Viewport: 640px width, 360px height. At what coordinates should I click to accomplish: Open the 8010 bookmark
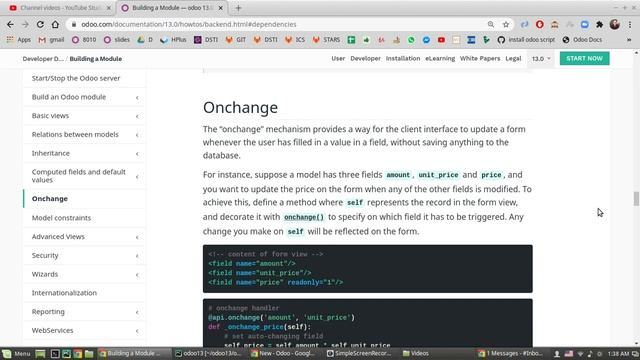pos(84,40)
